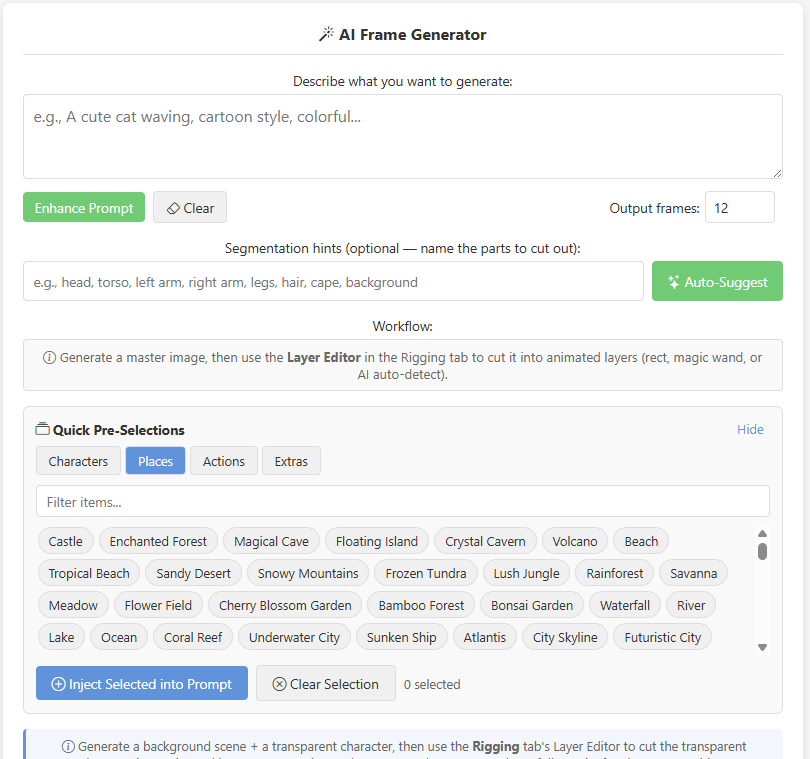Select the Flower Field chip
810x759 pixels.
(158, 606)
